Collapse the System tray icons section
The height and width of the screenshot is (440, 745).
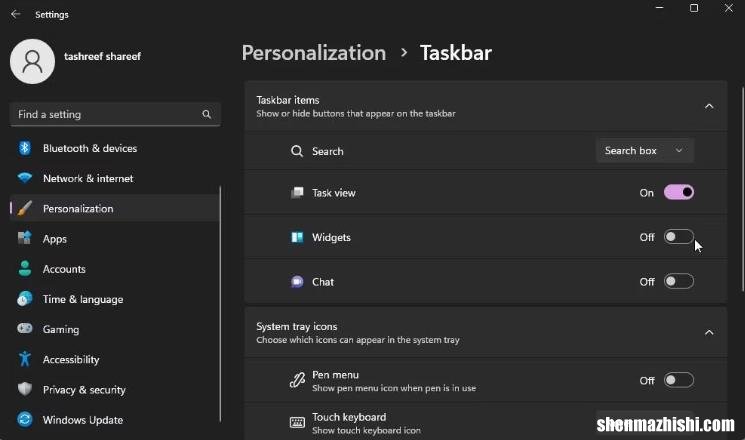pyautogui.click(x=709, y=333)
